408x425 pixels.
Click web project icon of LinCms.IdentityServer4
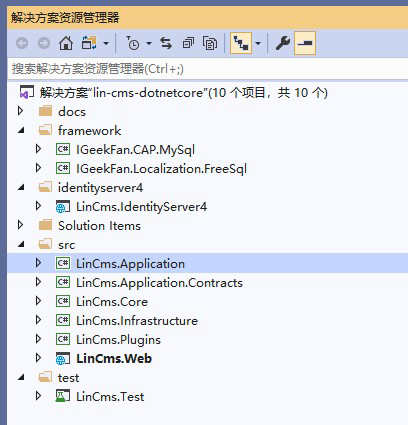click(63, 207)
